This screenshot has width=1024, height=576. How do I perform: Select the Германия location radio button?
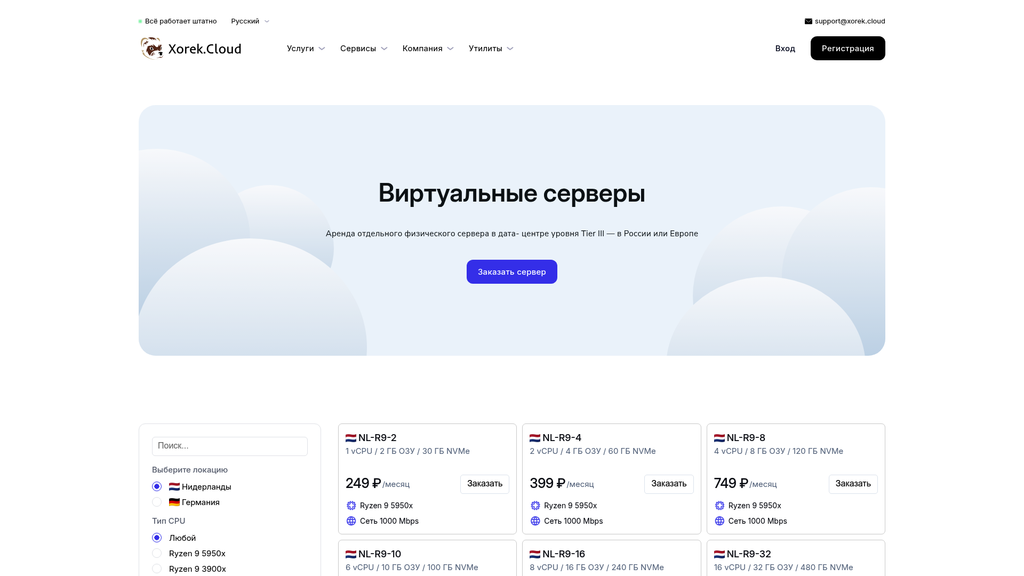click(156, 502)
